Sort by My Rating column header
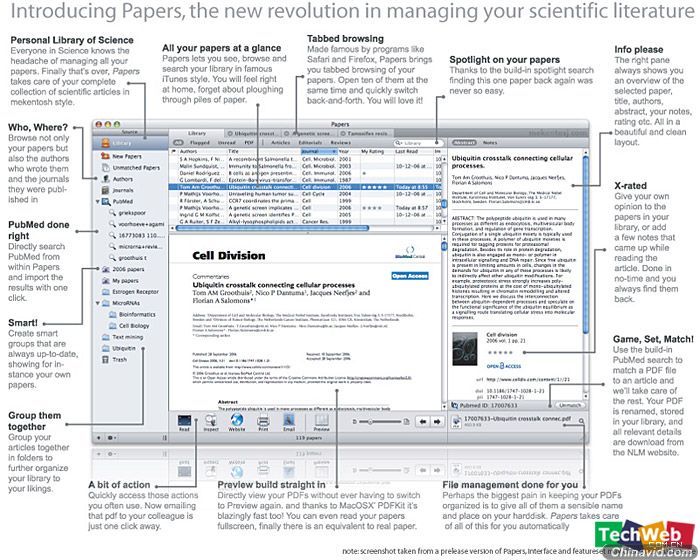700x560 pixels. coord(376,151)
